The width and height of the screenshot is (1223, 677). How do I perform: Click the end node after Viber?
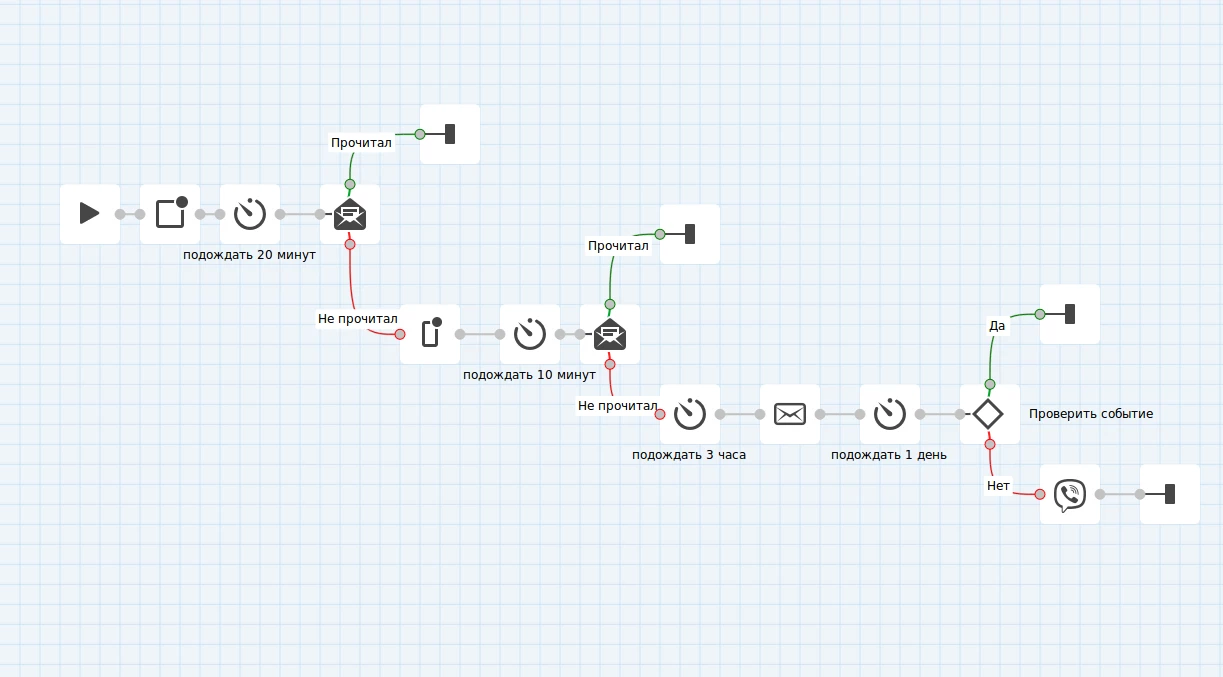click(x=1169, y=494)
